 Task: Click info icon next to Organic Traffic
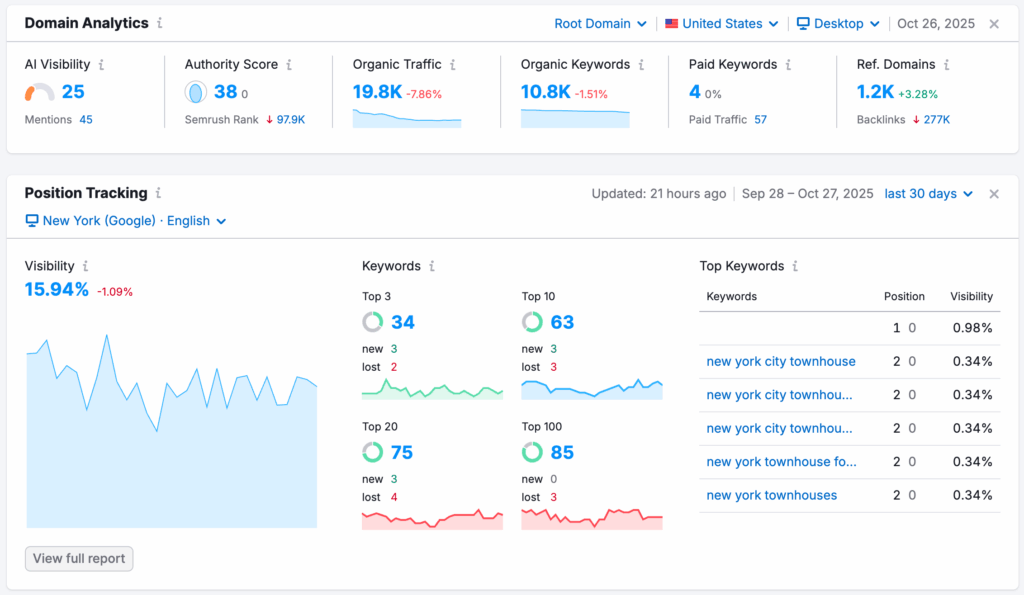coord(453,64)
